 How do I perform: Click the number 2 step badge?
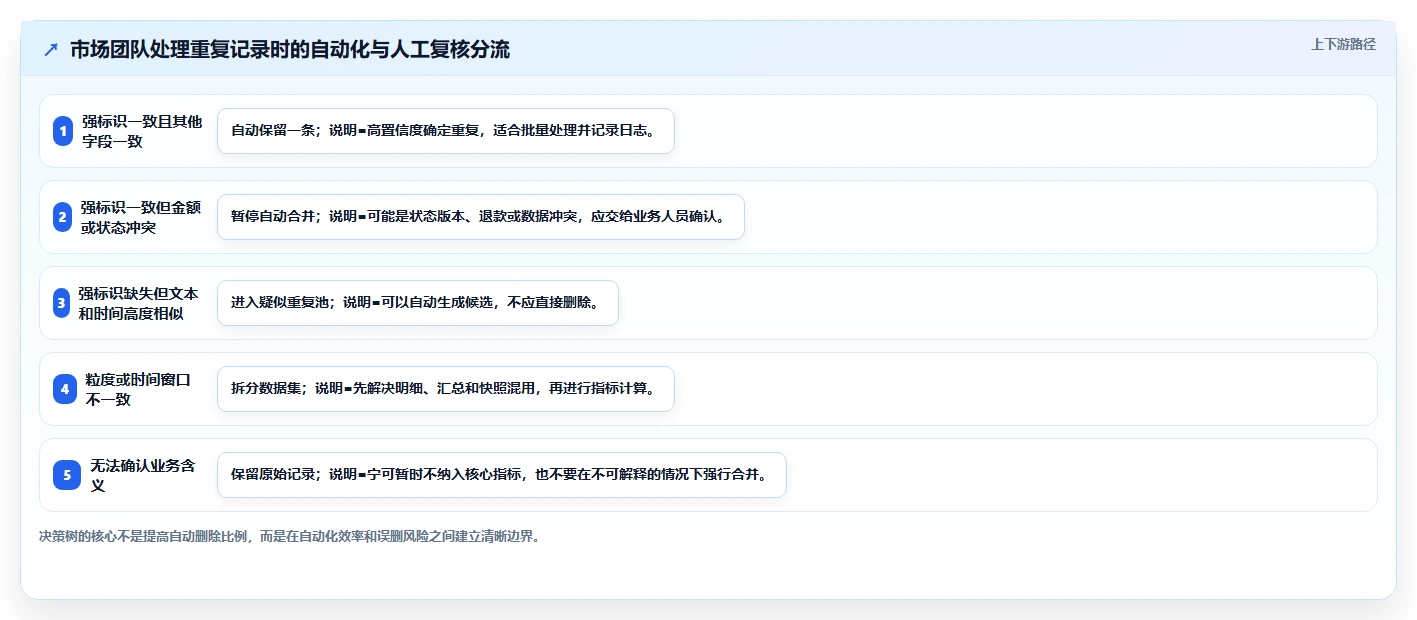[x=62, y=217]
